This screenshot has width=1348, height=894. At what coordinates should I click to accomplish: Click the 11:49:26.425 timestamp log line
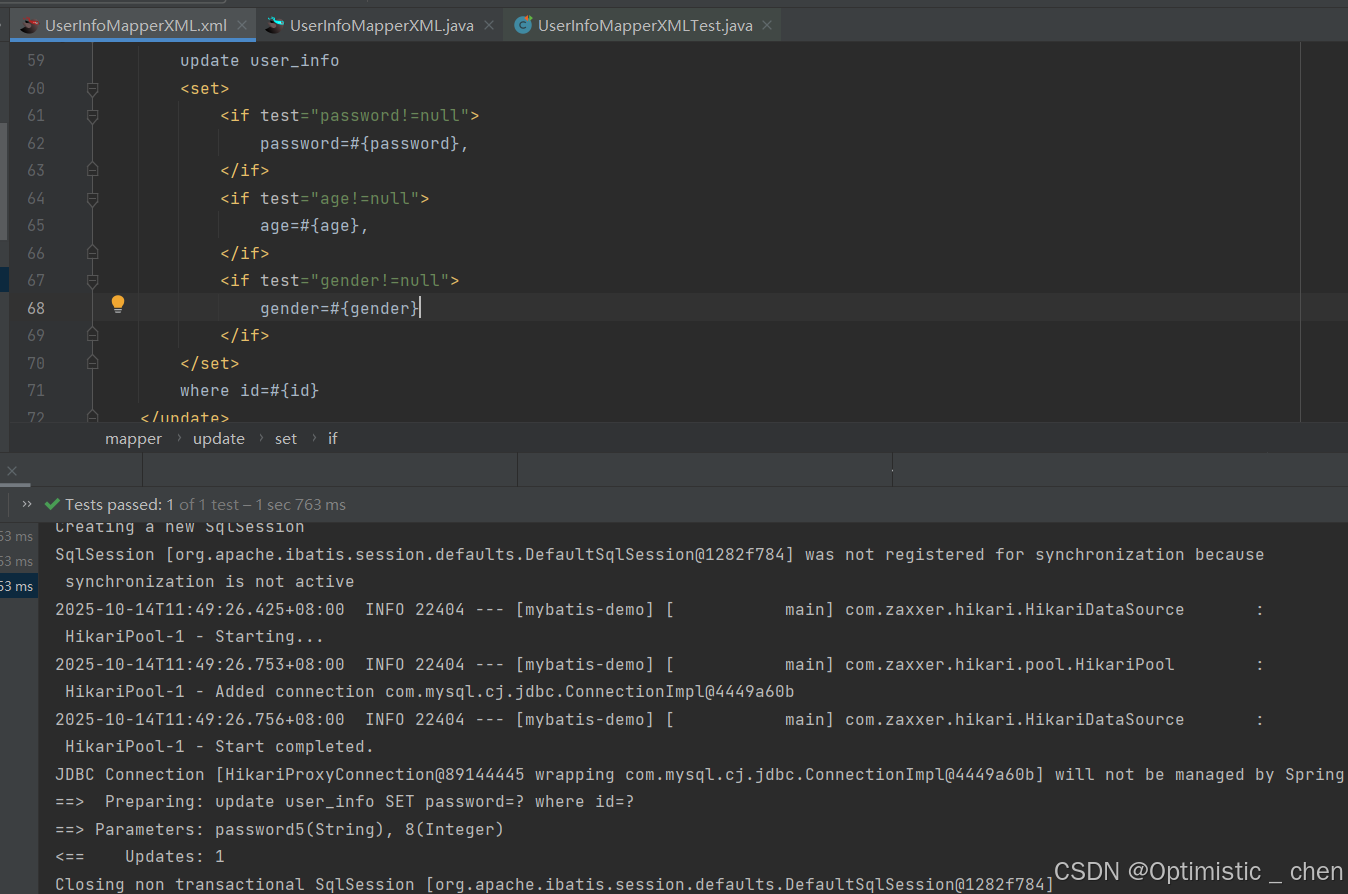click(660, 609)
